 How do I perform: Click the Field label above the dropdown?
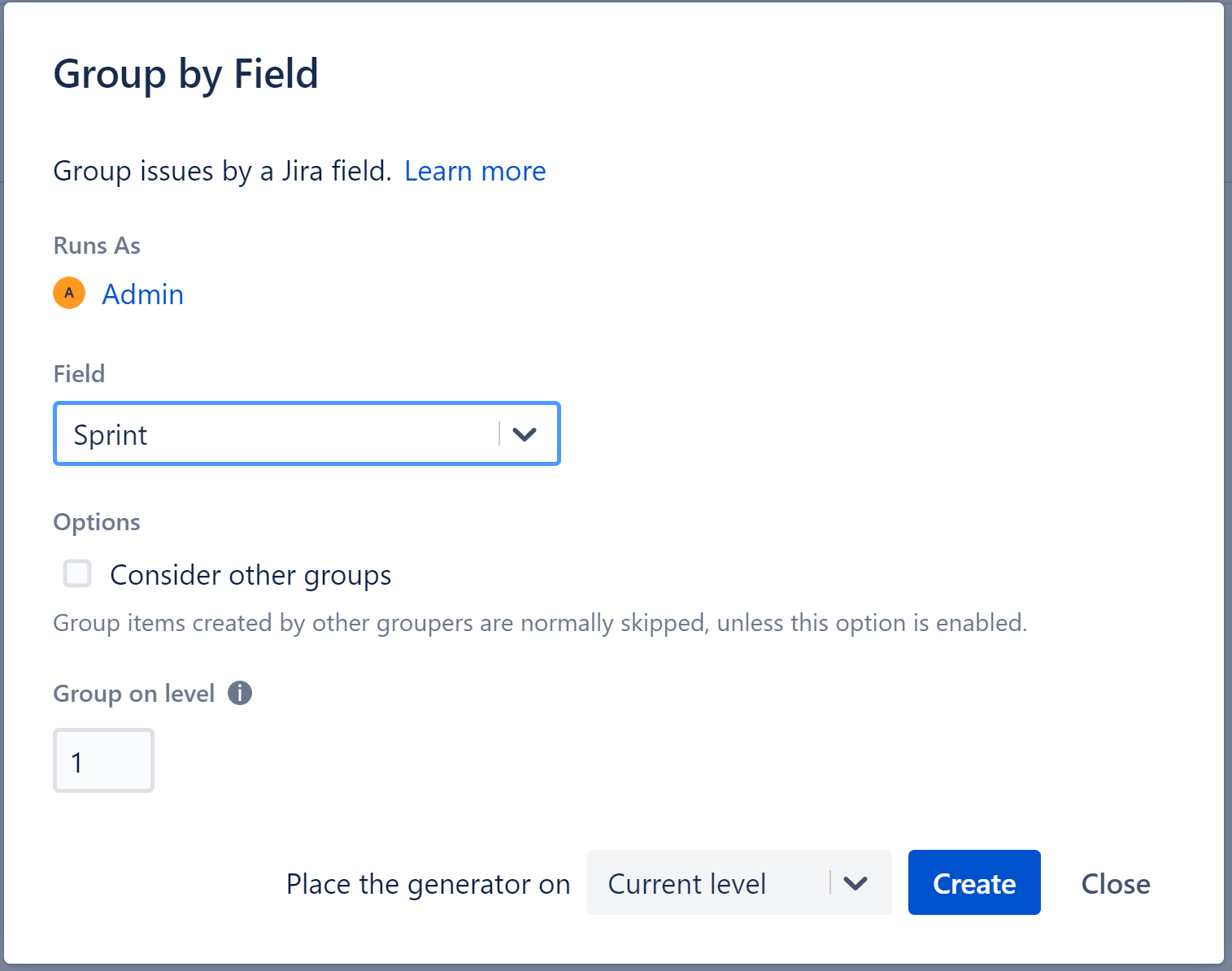[79, 374]
